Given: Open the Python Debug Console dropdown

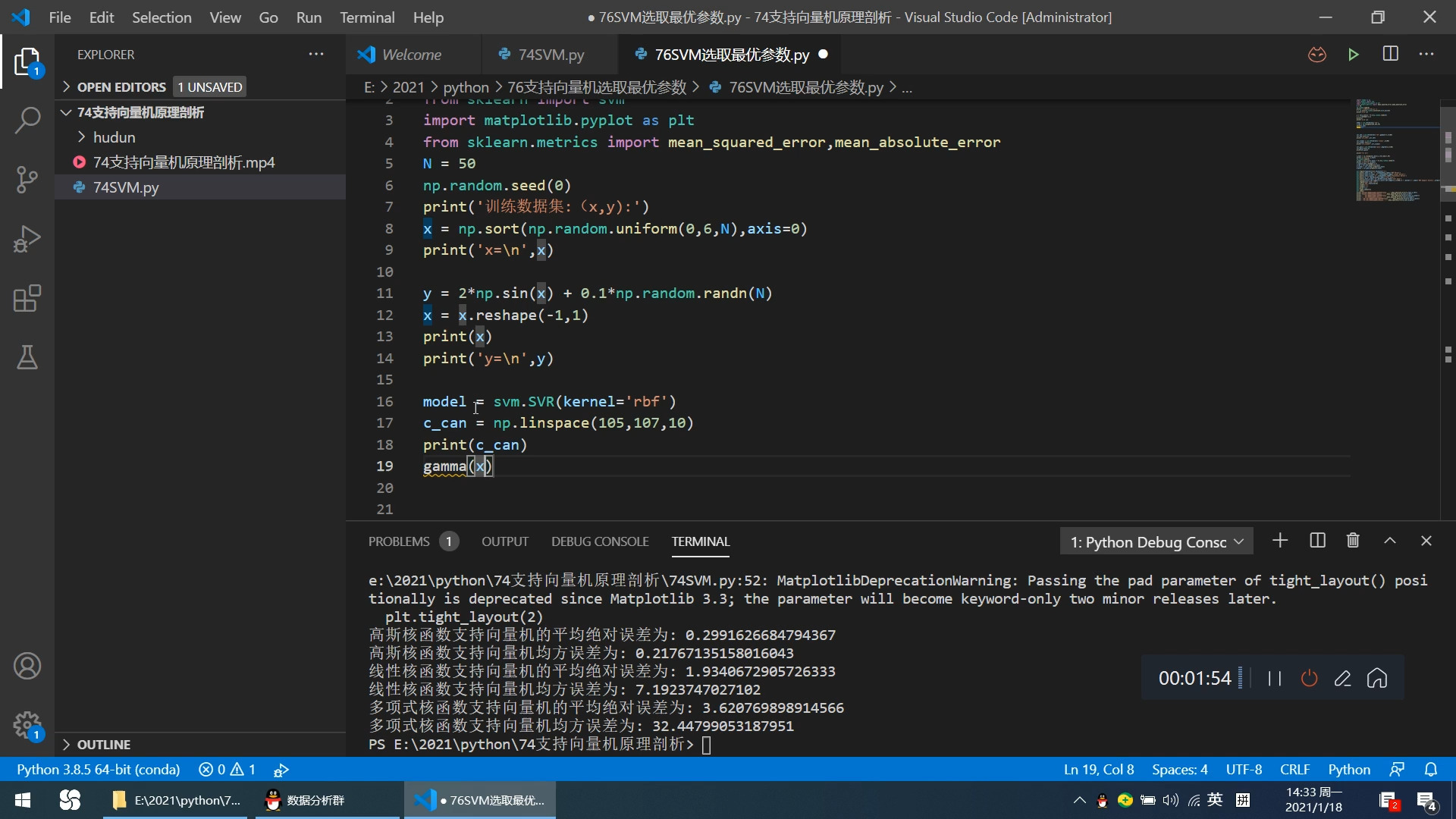Looking at the screenshot, I should (x=1156, y=541).
